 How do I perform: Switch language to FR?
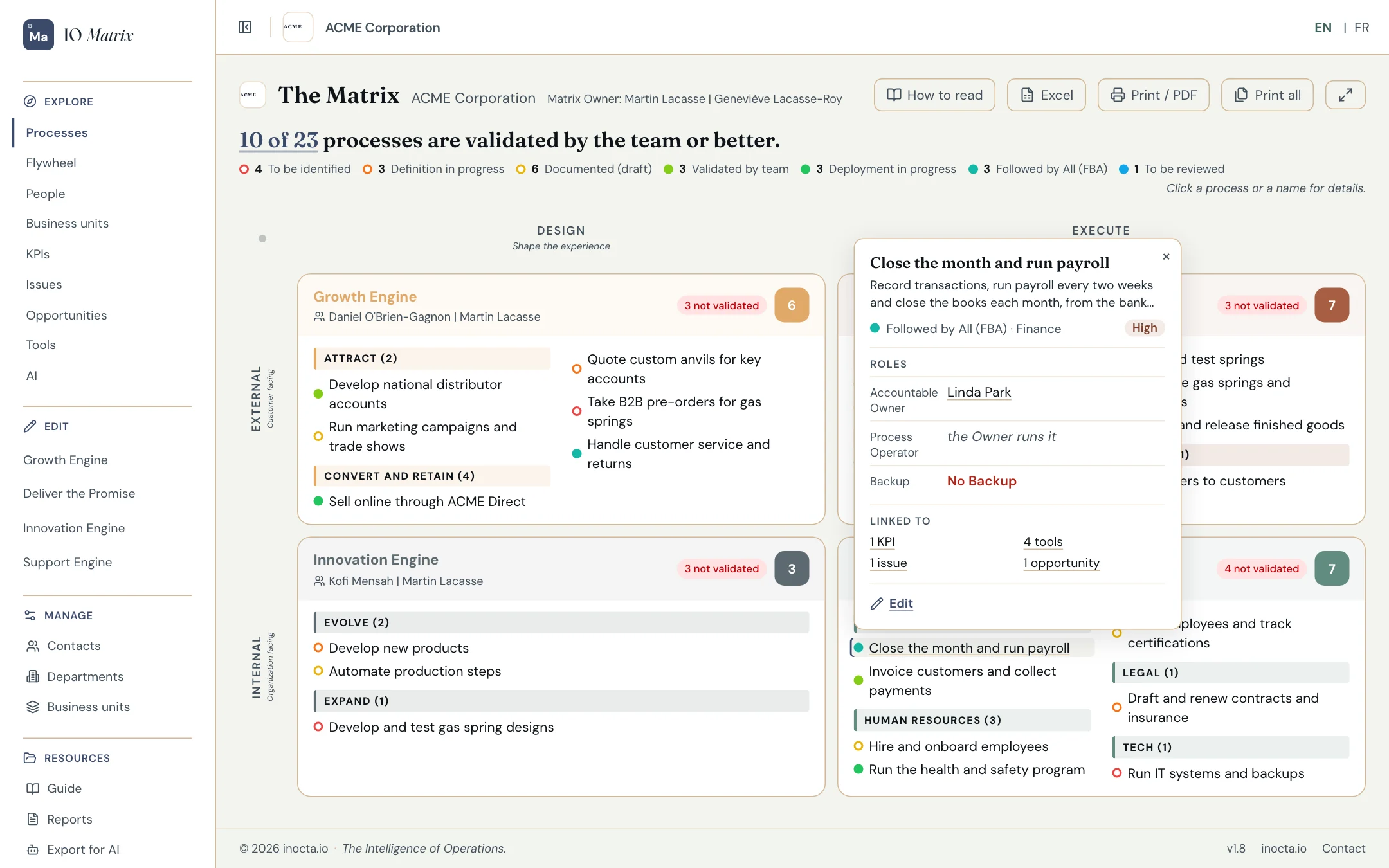[1361, 28]
